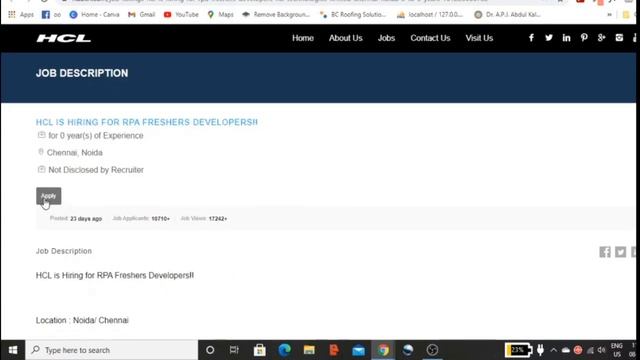The width and height of the screenshot is (640, 360).
Task: Open HCL Instagram icon in header
Action: click(x=619, y=38)
